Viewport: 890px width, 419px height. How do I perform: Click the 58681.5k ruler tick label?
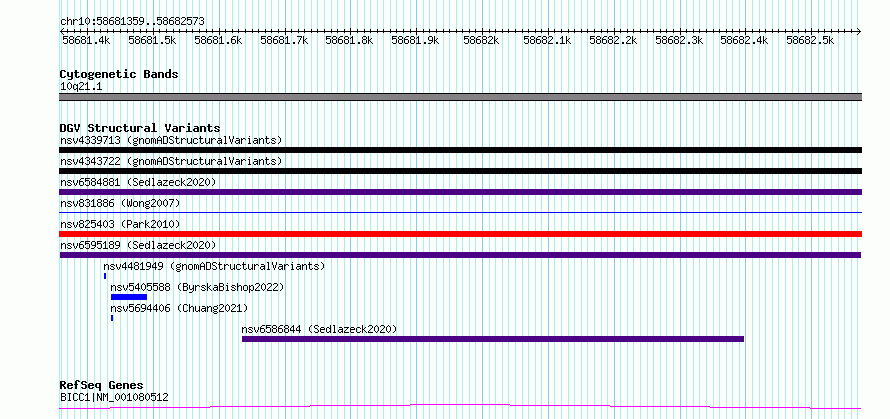click(x=152, y=40)
